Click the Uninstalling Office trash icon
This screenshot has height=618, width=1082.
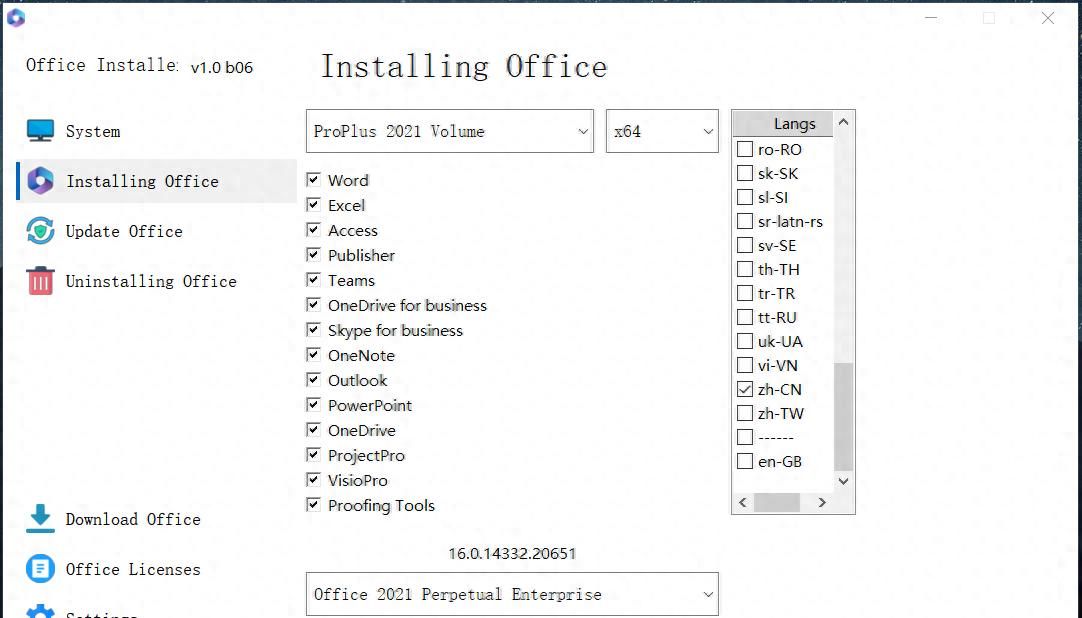(39, 281)
